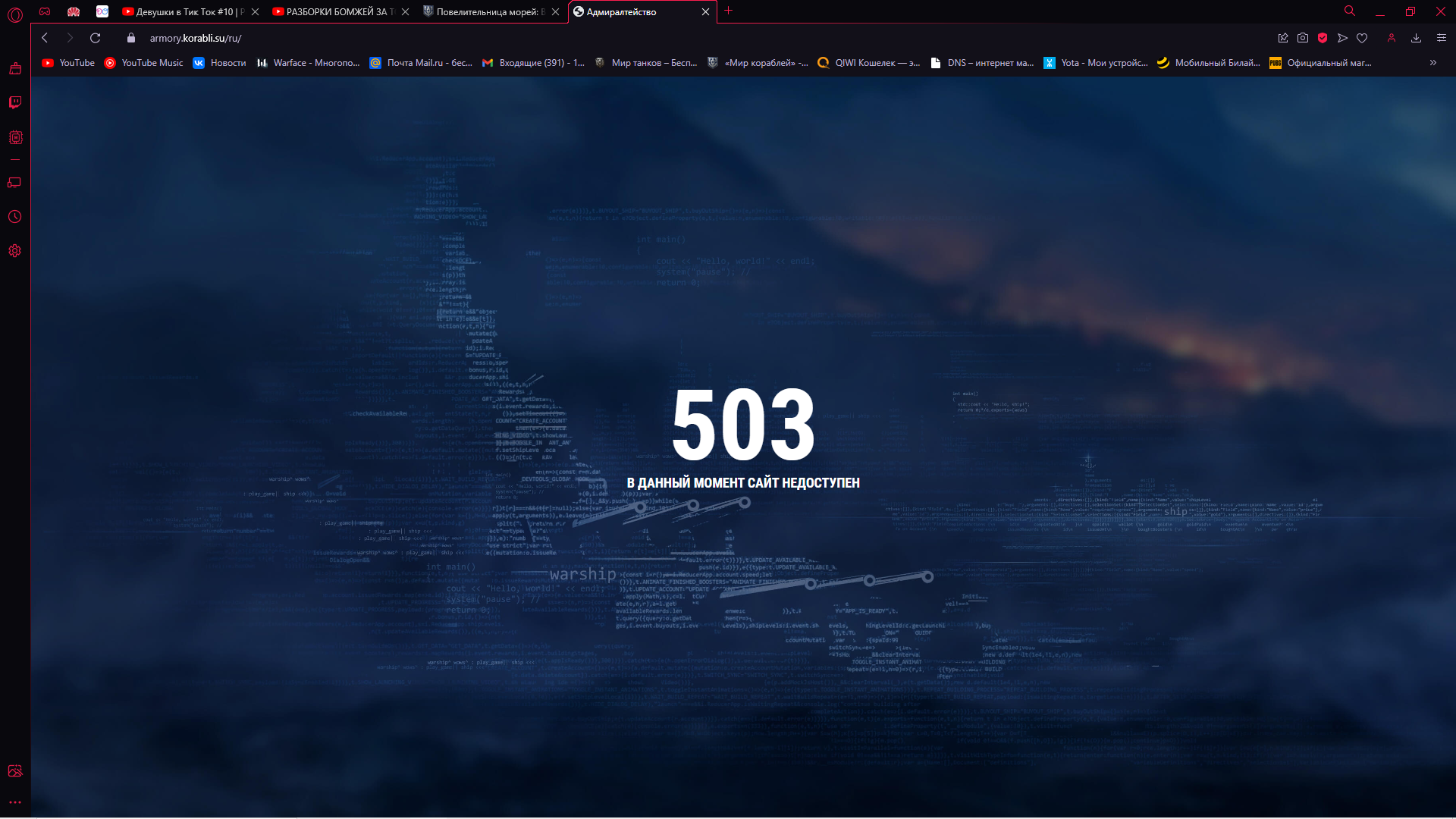
Task: Open sidebar settings gear icon
Action: pos(15,251)
